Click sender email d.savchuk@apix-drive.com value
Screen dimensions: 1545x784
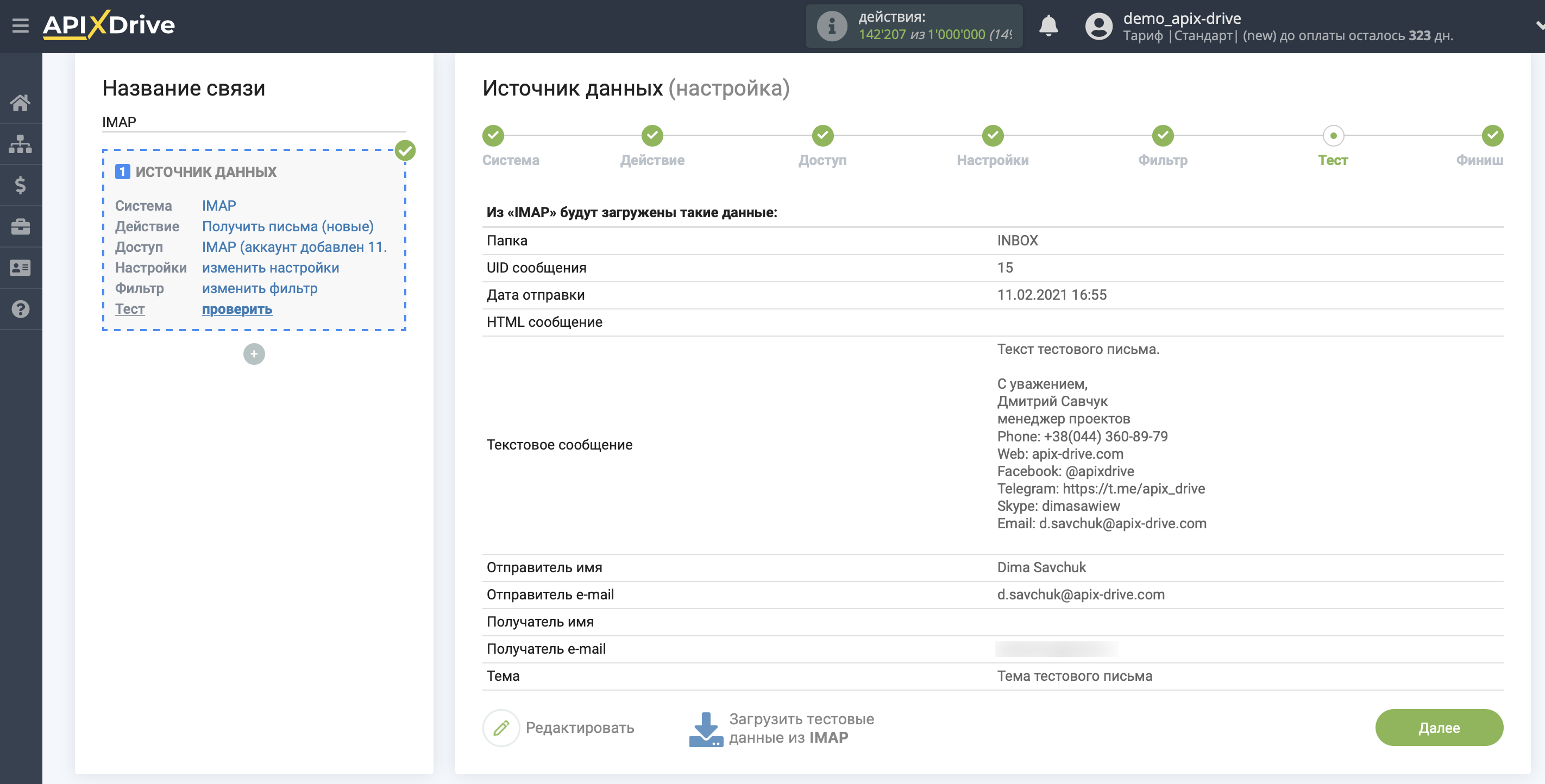pyautogui.click(x=1080, y=595)
